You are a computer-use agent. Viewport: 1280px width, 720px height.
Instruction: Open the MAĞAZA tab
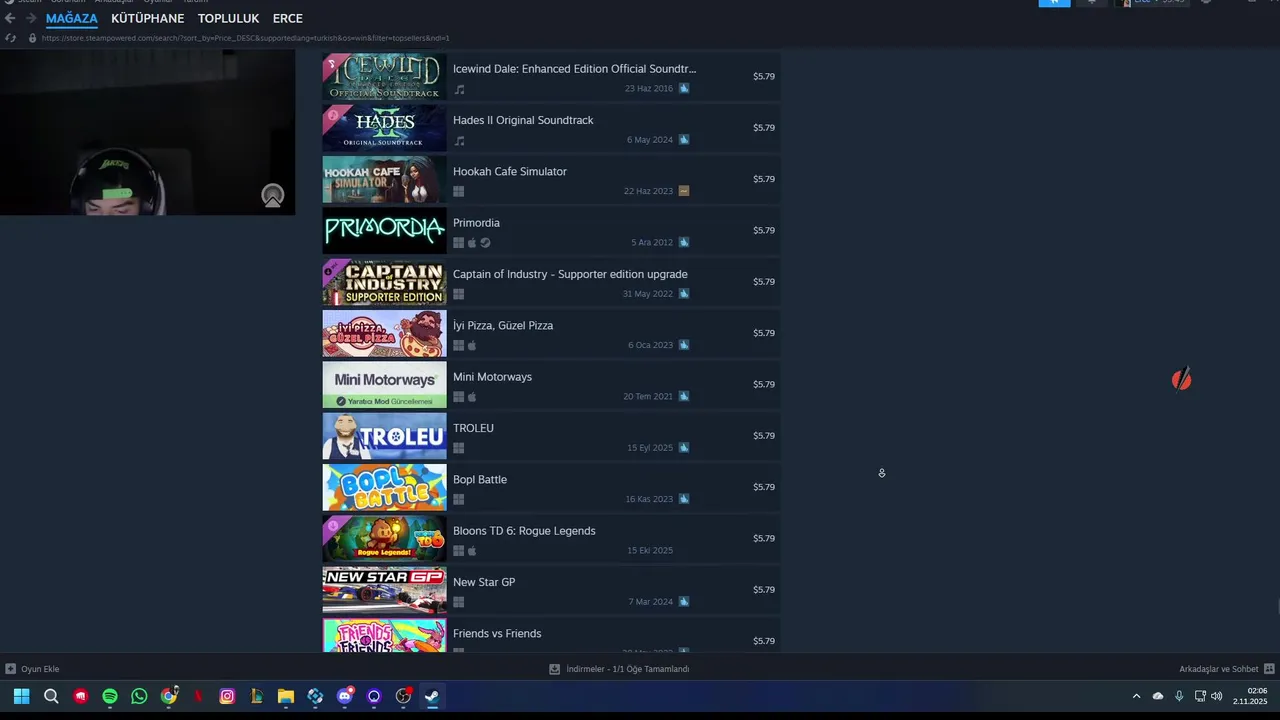(x=71, y=18)
